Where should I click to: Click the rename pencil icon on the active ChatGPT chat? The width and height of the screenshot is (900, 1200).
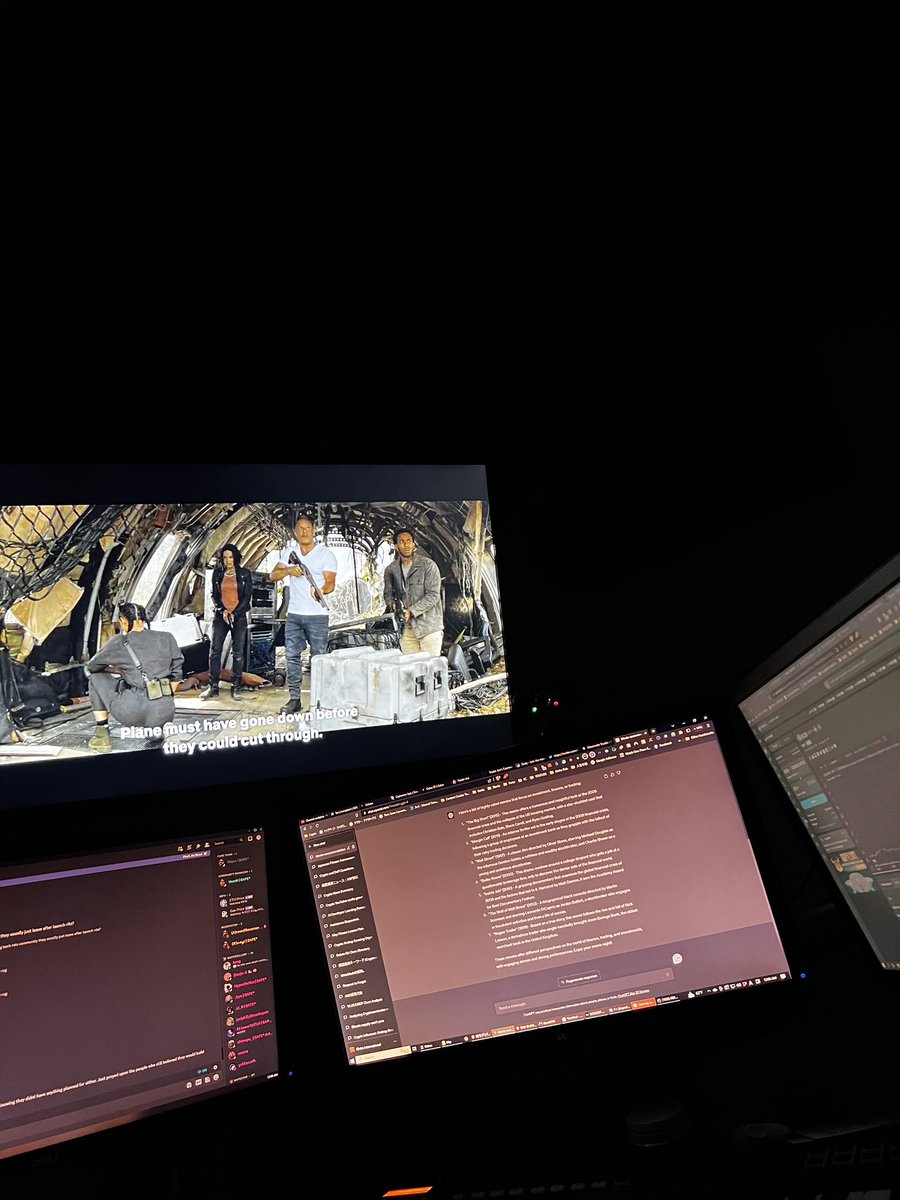click(348, 847)
